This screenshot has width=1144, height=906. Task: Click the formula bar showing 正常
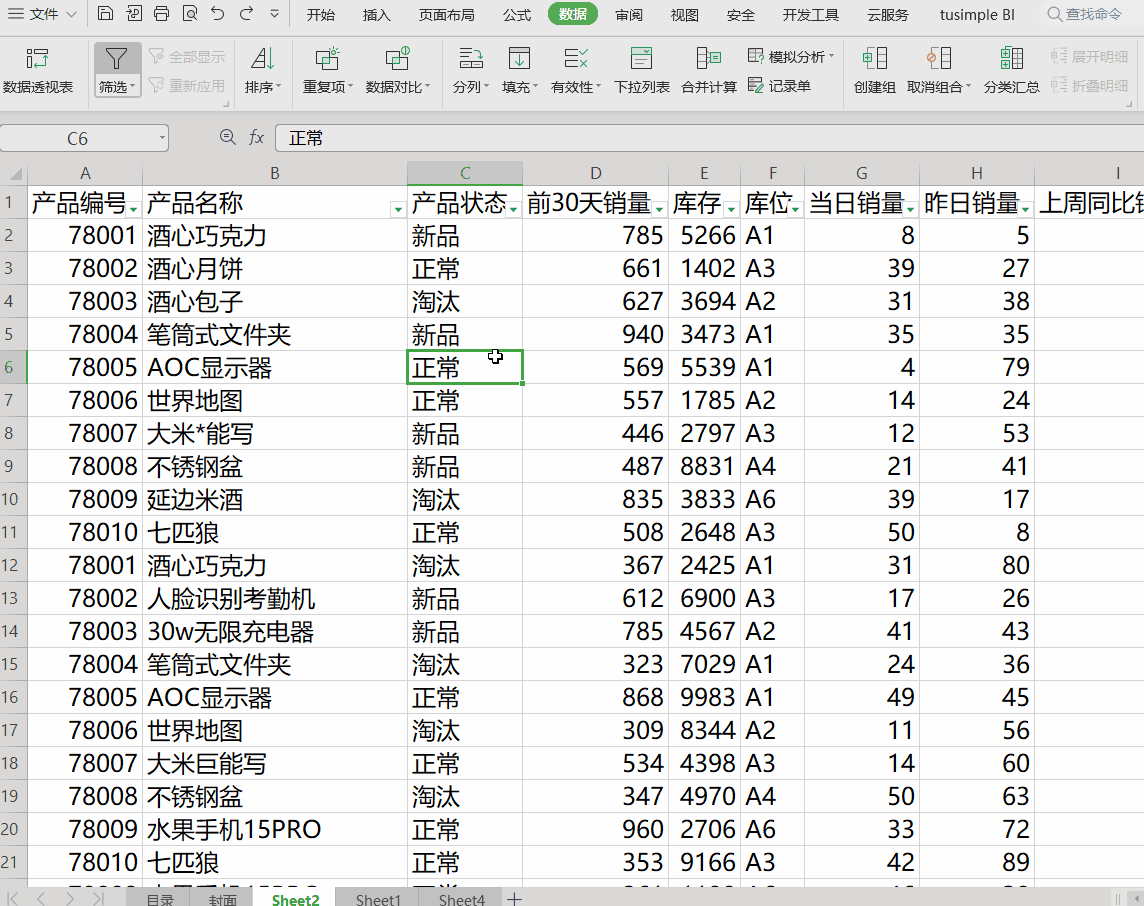click(709, 138)
